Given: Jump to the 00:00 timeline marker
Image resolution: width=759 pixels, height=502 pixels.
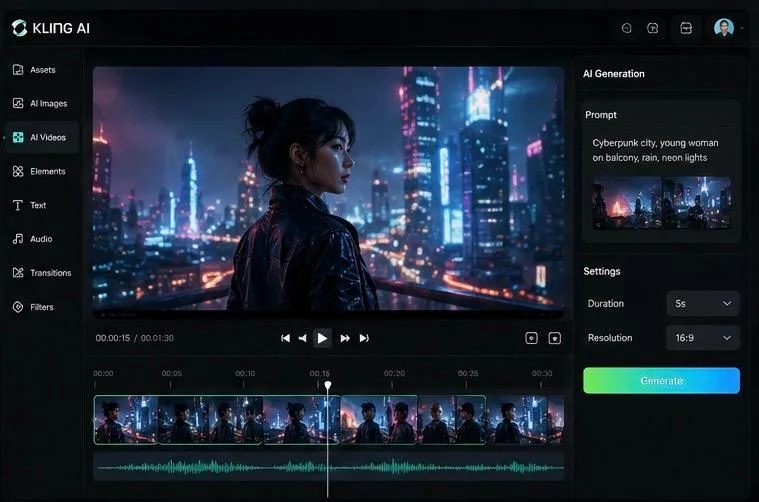Looking at the screenshot, I should coord(103,373).
